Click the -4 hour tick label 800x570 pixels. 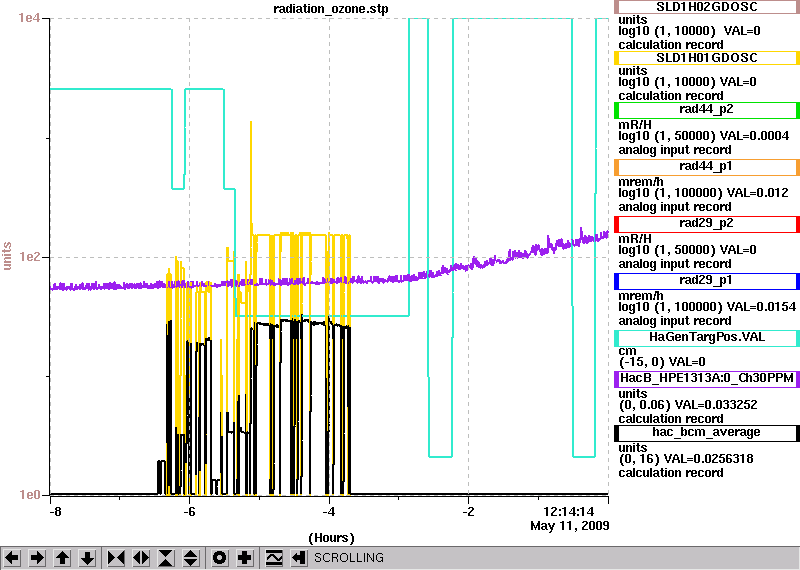[329, 511]
